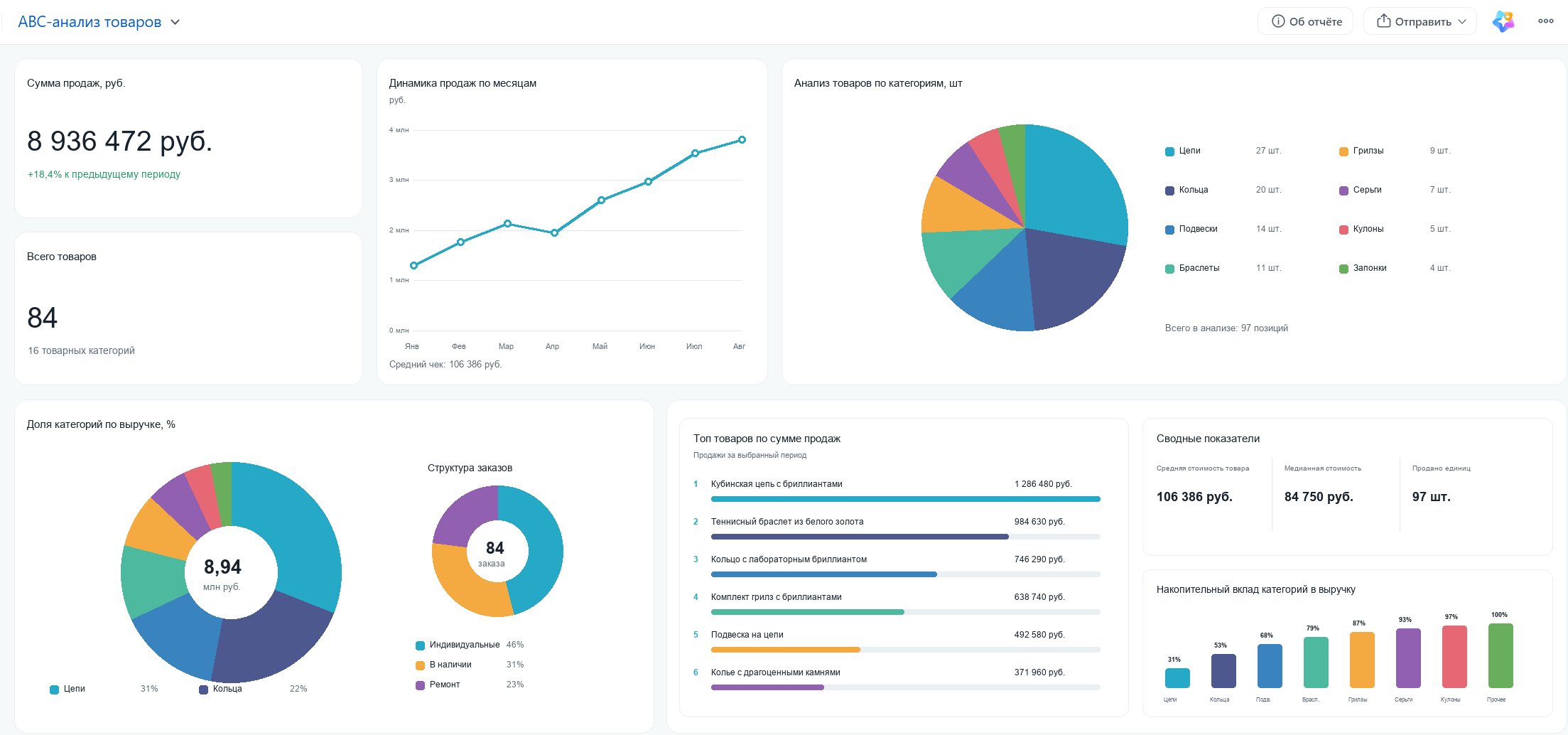Click the Структура заказов chart title
Screen dimensions: 1568x735
pyautogui.click(x=470, y=468)
